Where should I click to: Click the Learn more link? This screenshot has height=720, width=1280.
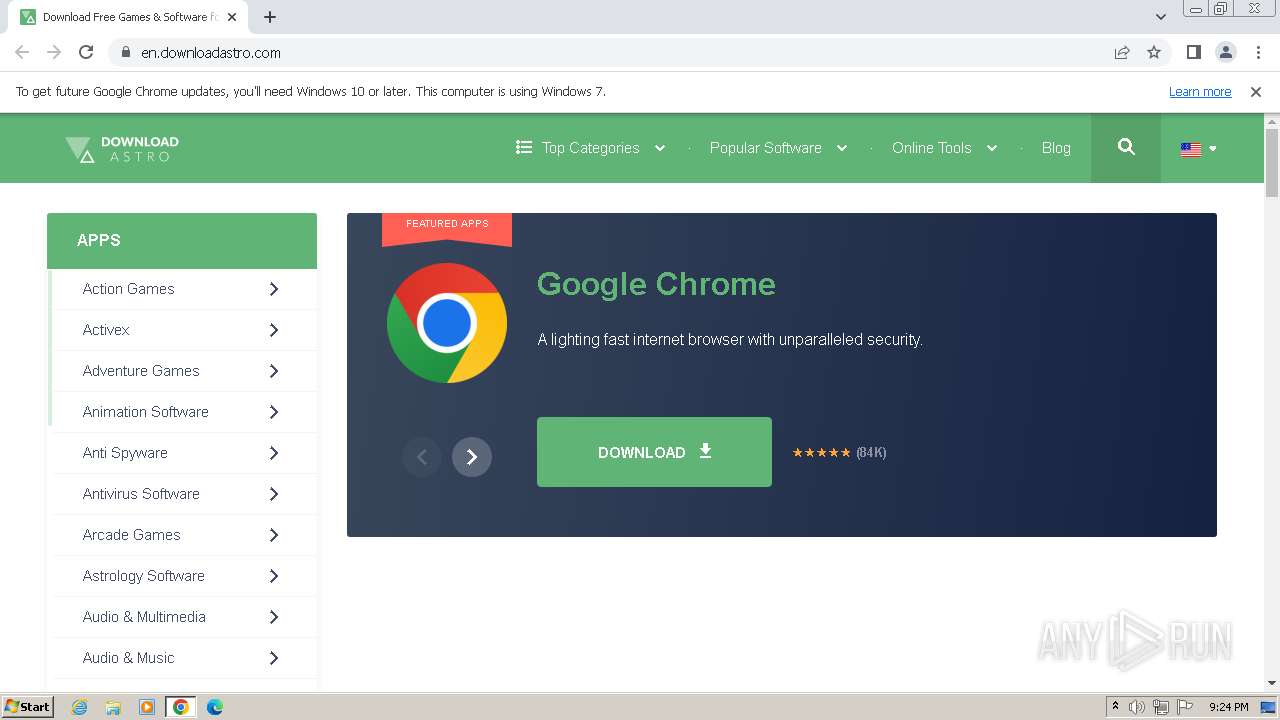(1200, 92)
